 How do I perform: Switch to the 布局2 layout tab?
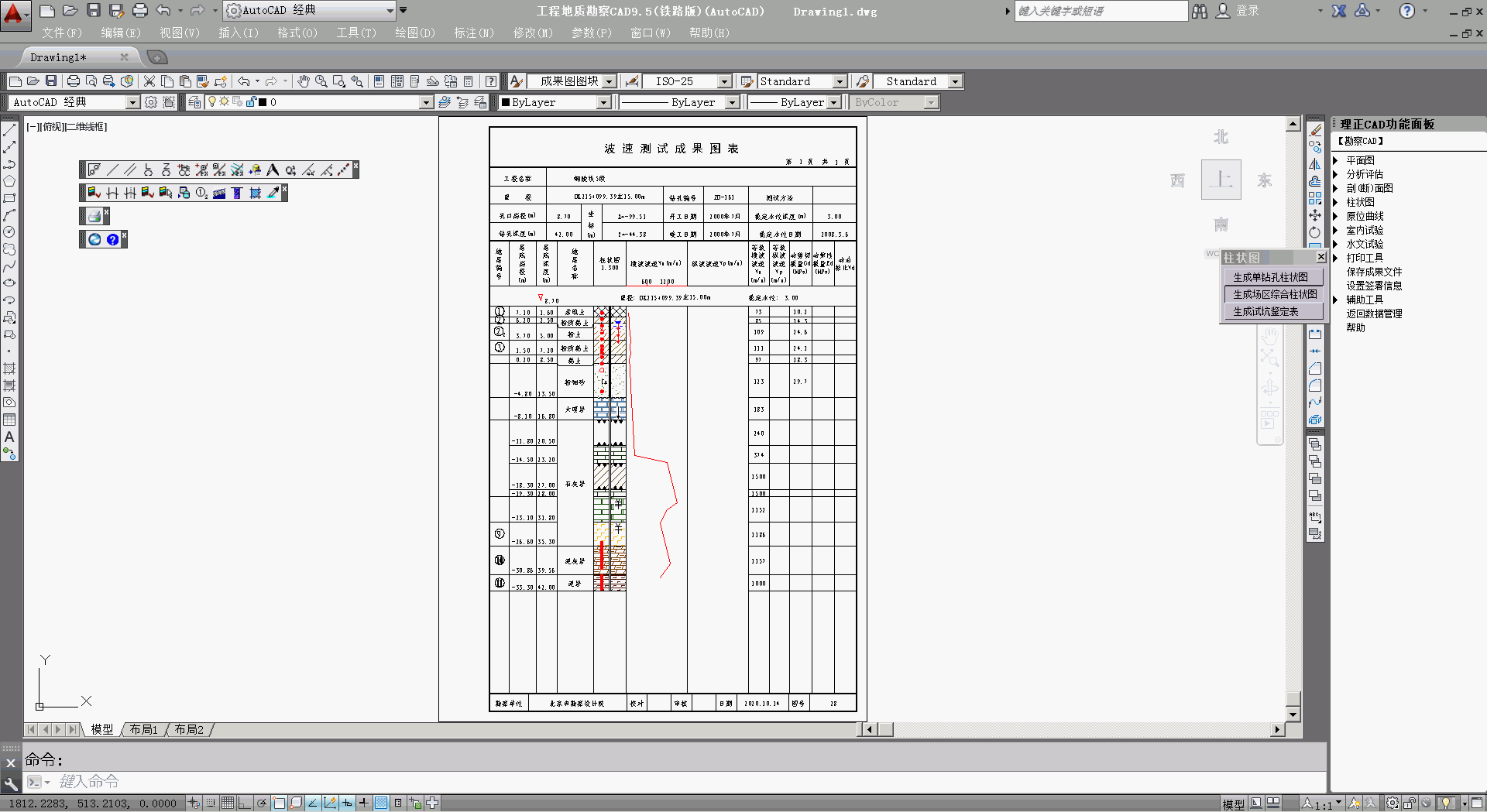point(189,729)
